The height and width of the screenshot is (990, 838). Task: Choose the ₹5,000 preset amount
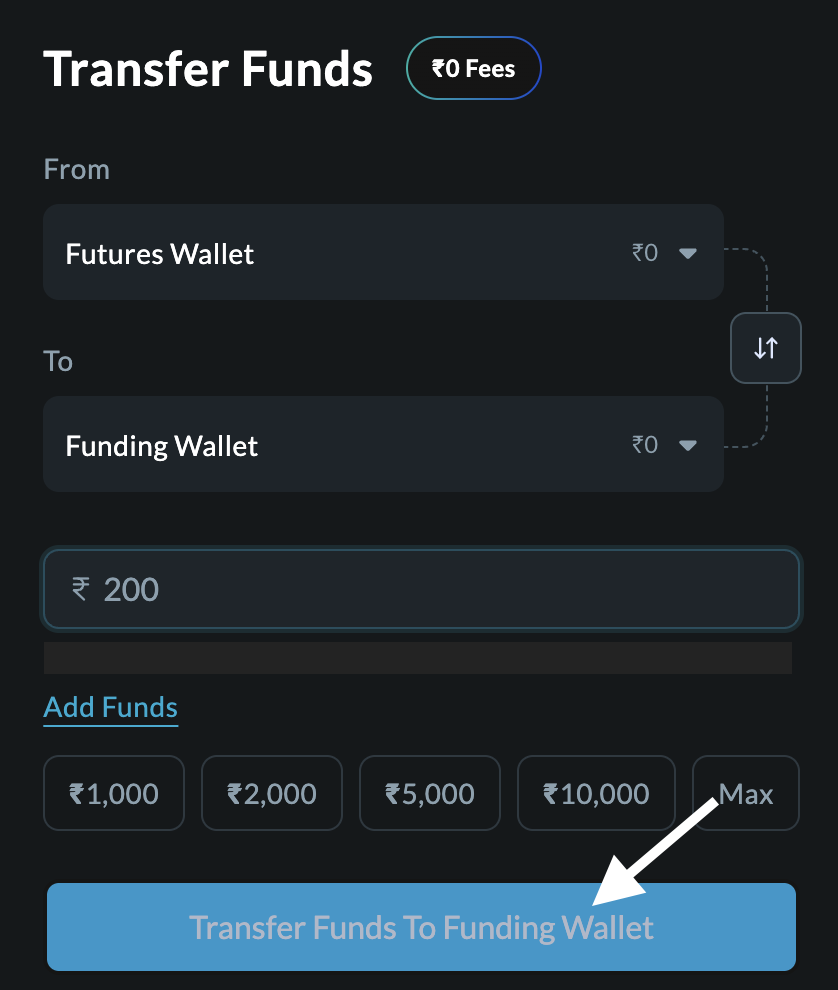[430, 794]
